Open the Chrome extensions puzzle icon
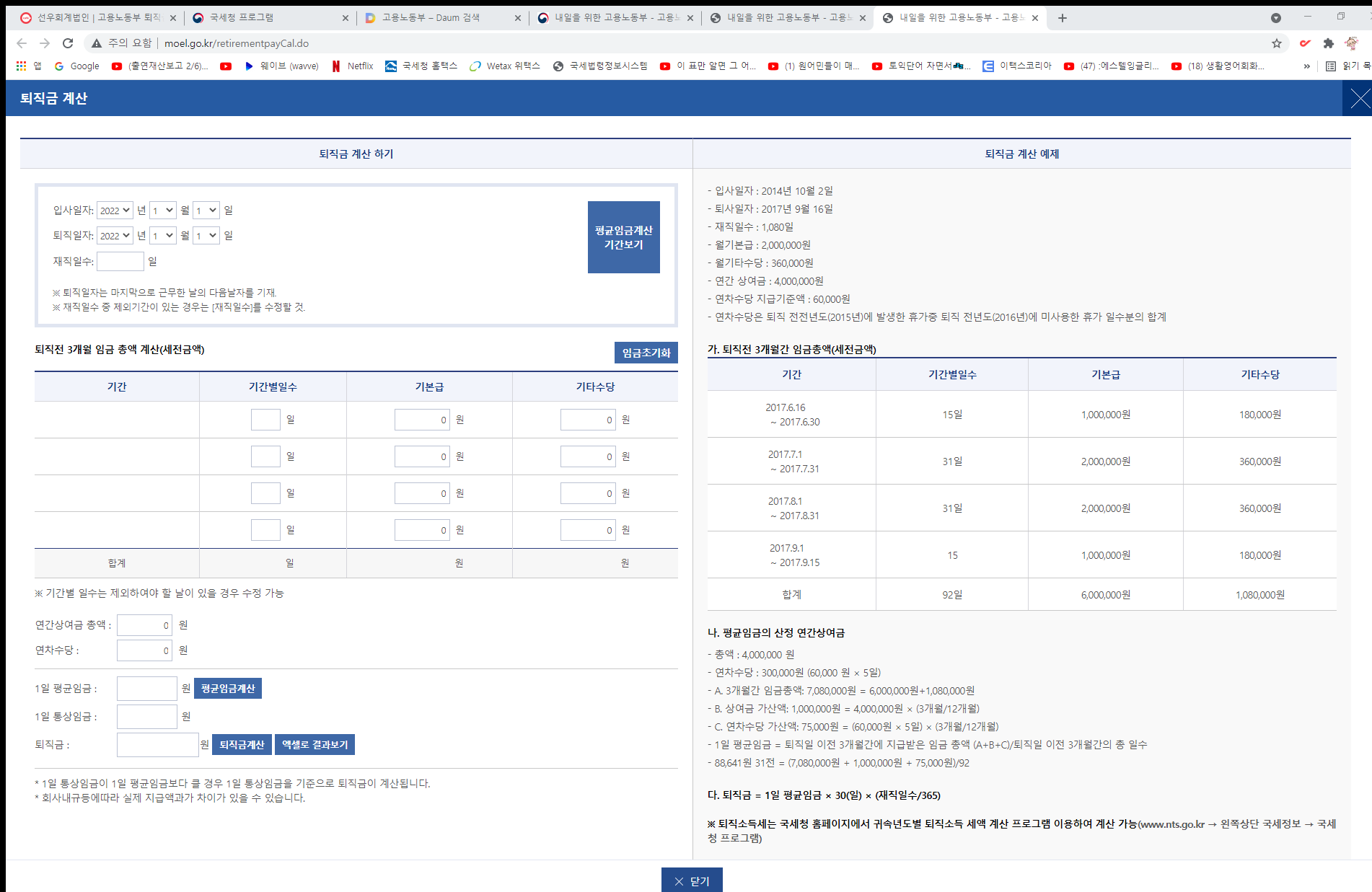 (1329, 43)
